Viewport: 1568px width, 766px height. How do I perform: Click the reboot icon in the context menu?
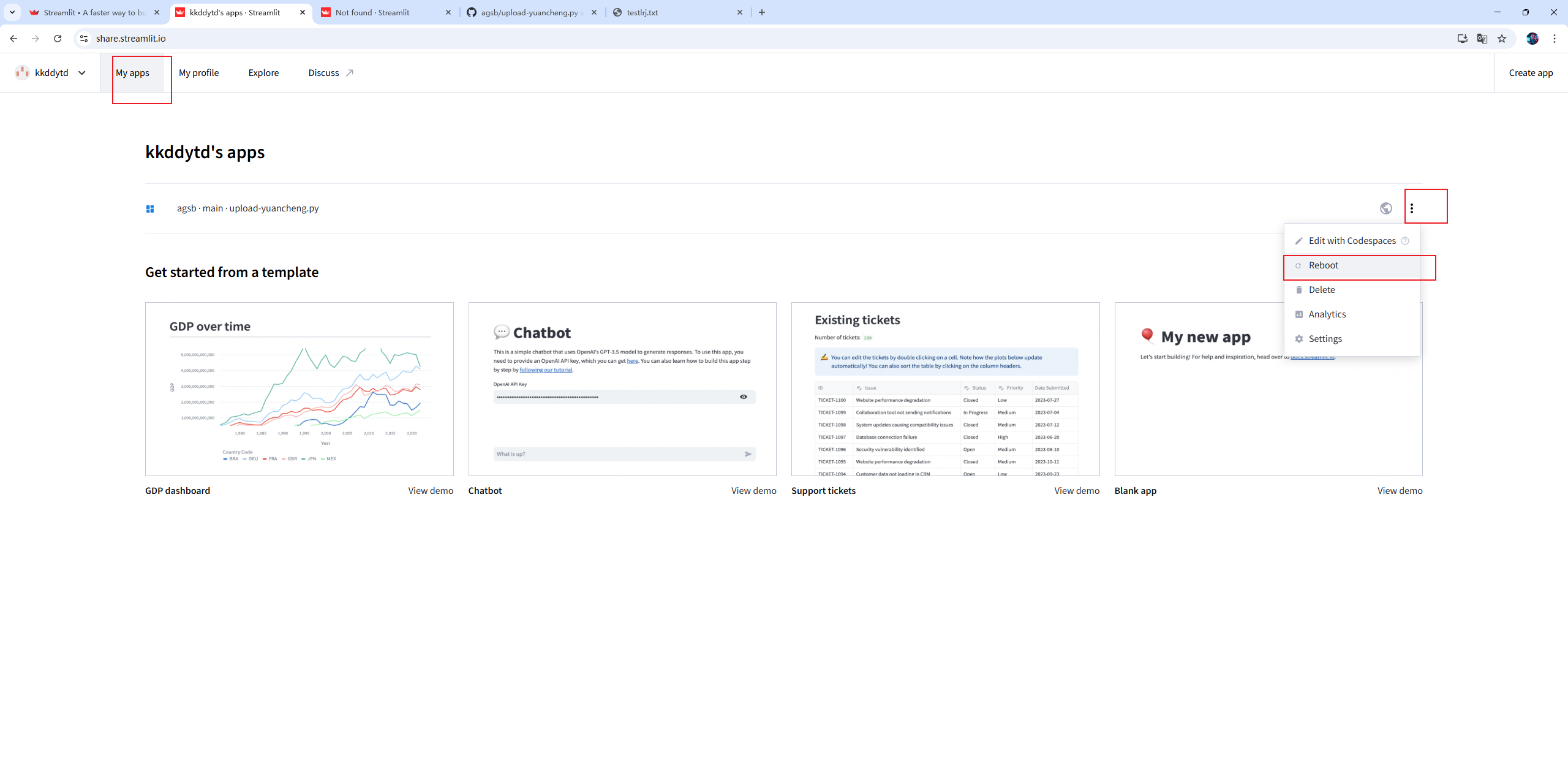tap(1298, 266)
